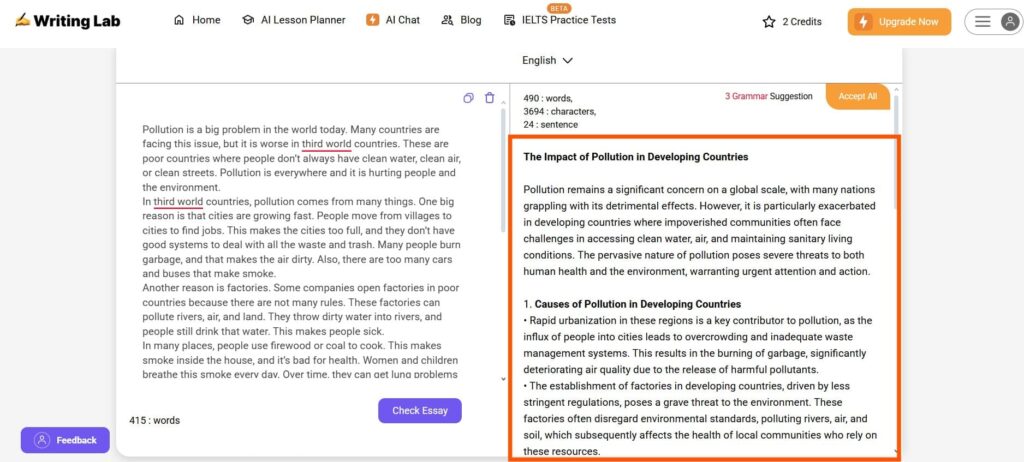The width and height of the screenshot is (1024, 462).
Task: Open AI Chat page
Action: (393, 20)
